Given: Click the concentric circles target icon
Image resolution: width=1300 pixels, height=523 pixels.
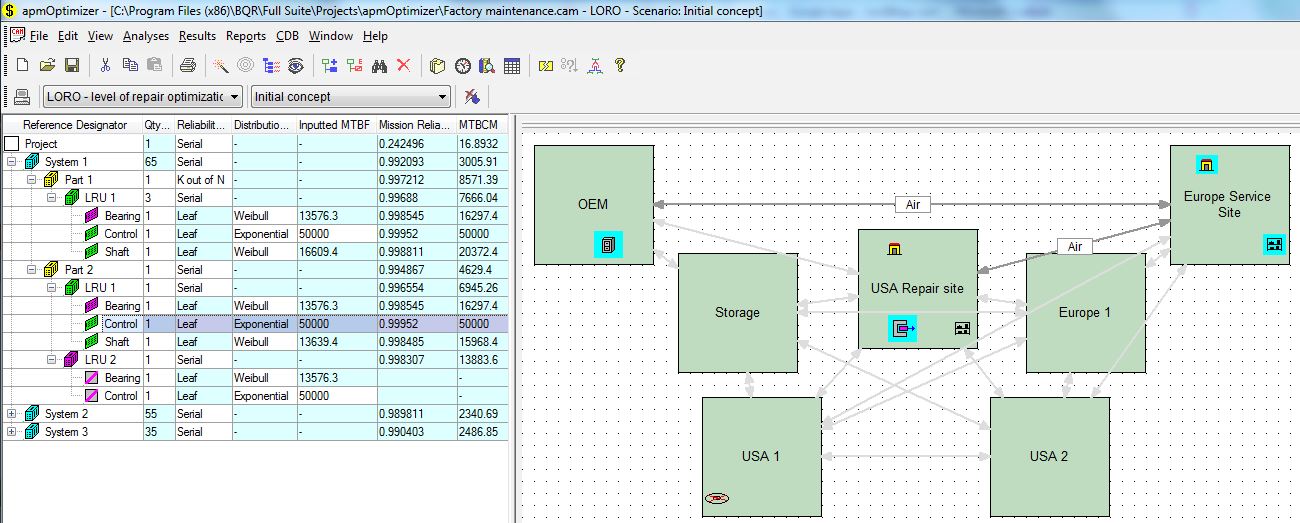Looking at the screenshot, I should [x=246, y=65].
